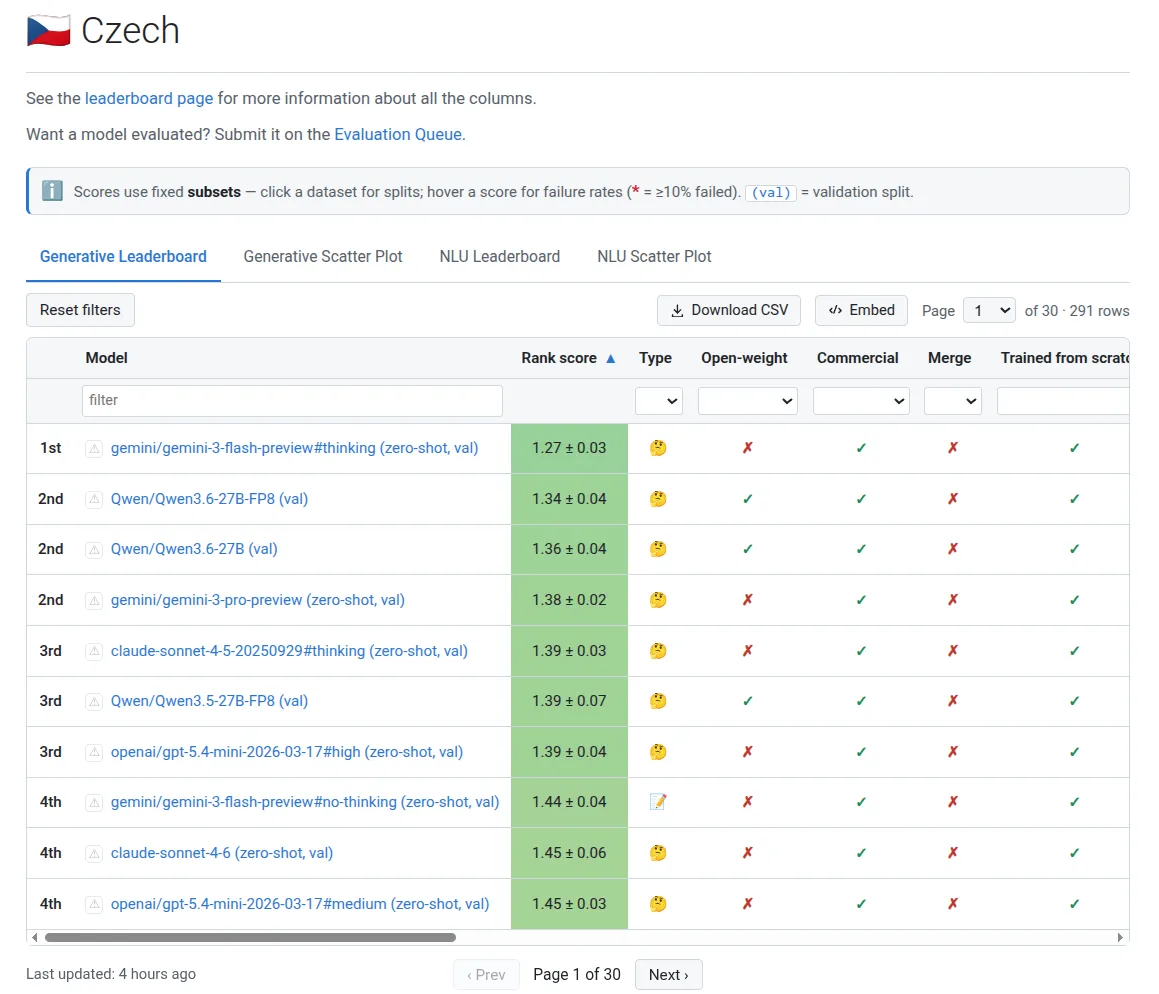Sort by the Open-weight column header

click(744, 358)
